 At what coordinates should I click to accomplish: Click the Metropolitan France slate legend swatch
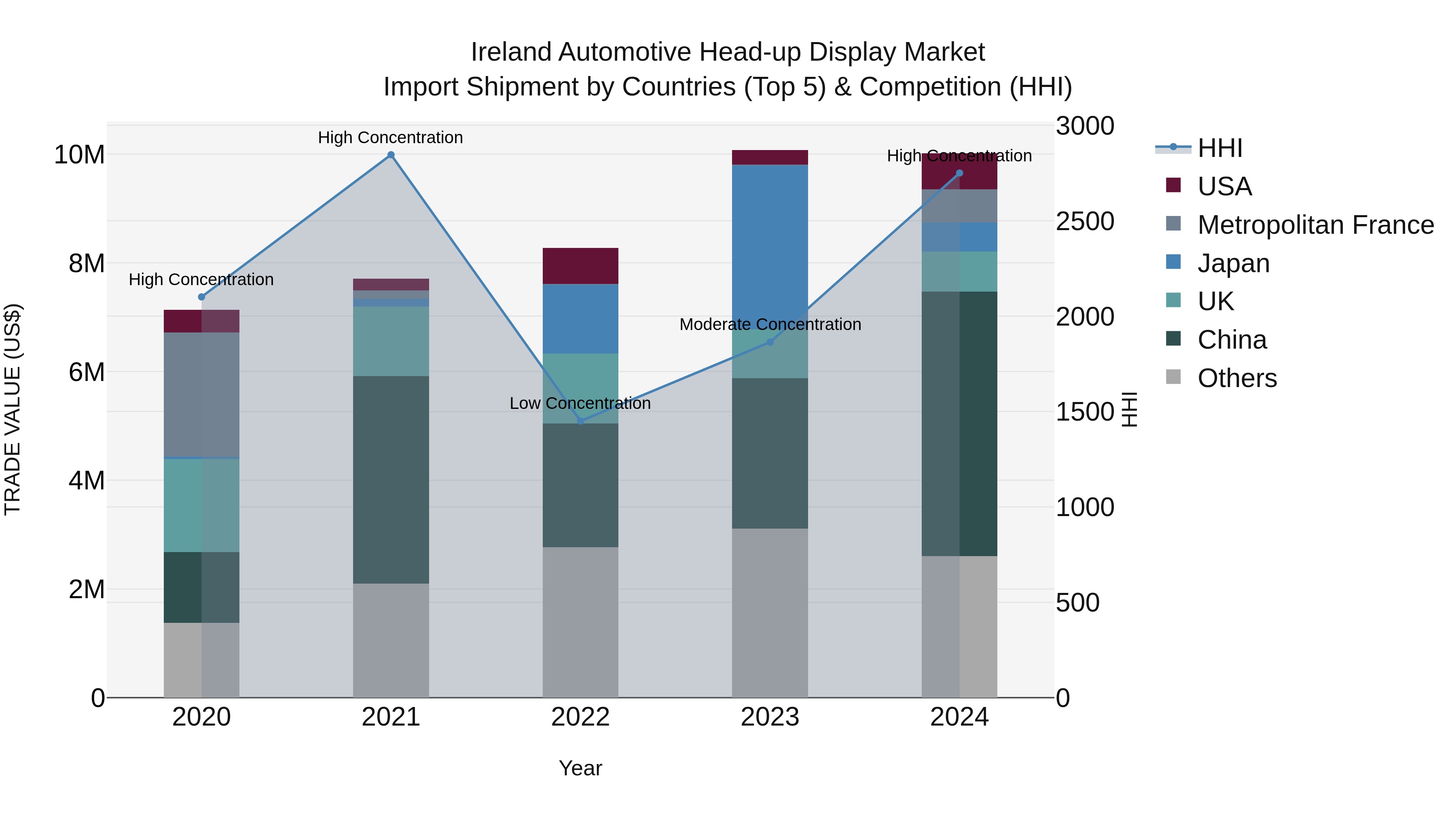[1173, 223]
